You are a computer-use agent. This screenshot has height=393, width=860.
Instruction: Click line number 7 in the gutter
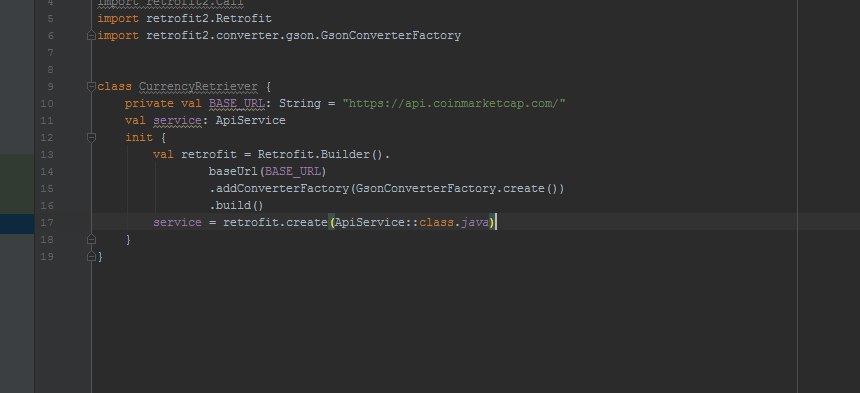tap(50, 53)
